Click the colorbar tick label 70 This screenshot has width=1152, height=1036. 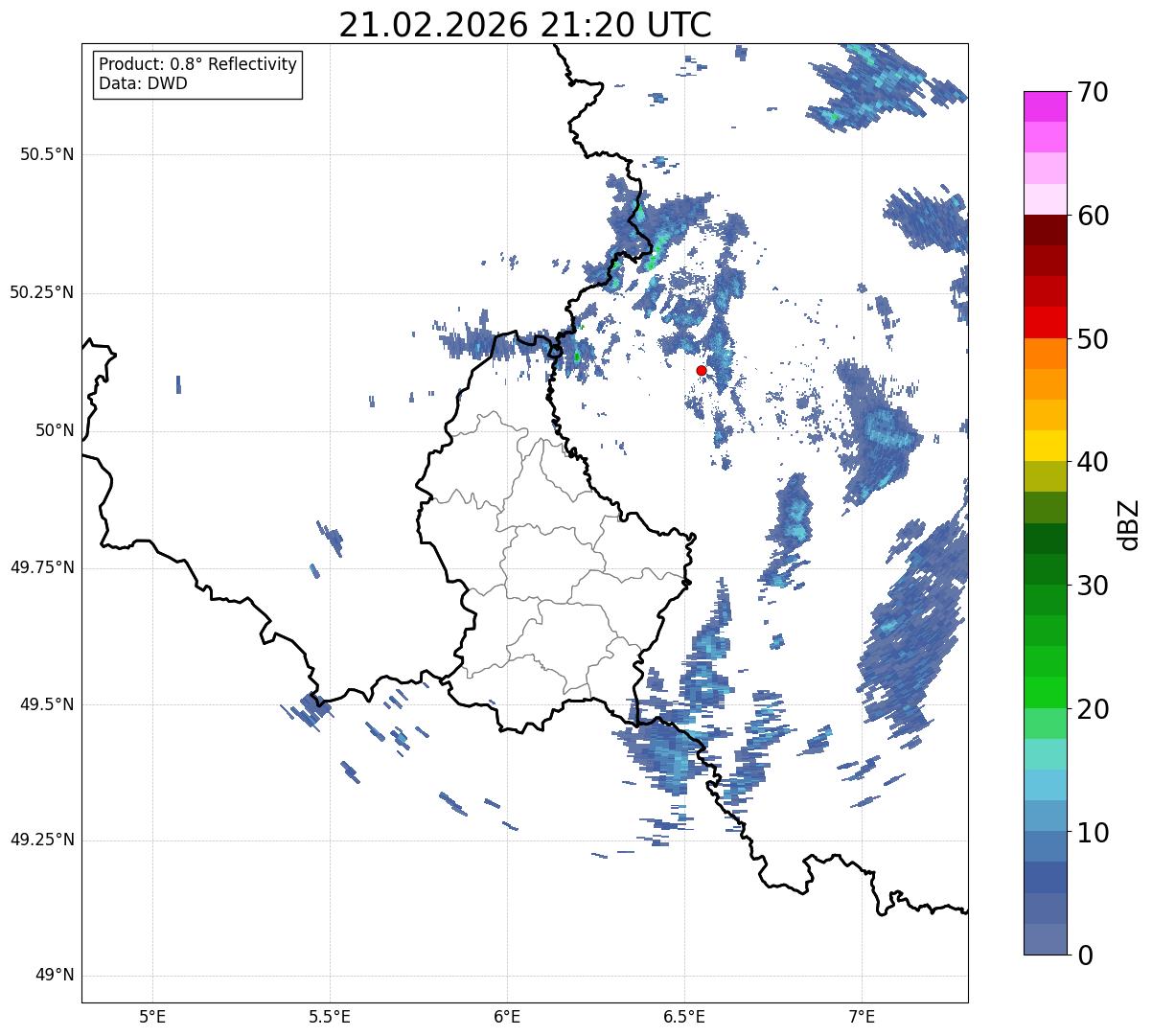click(1093, 92)
